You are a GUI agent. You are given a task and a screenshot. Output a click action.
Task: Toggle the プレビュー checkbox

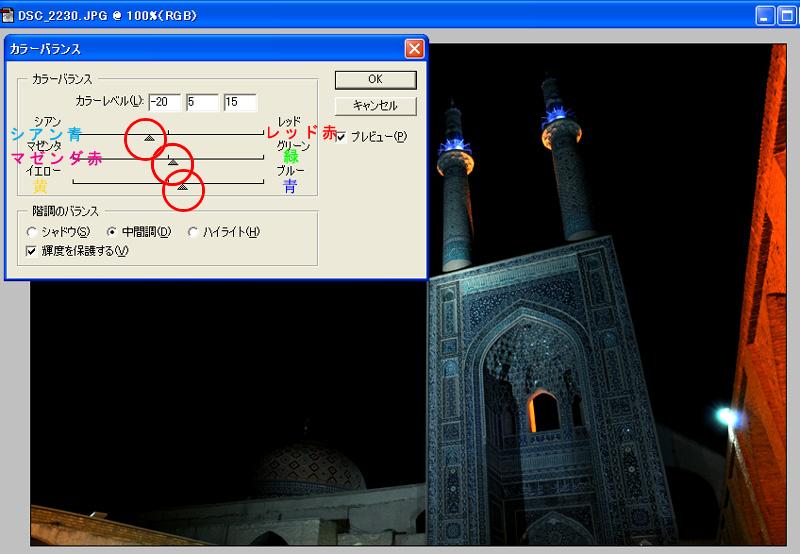pos(342,136)
